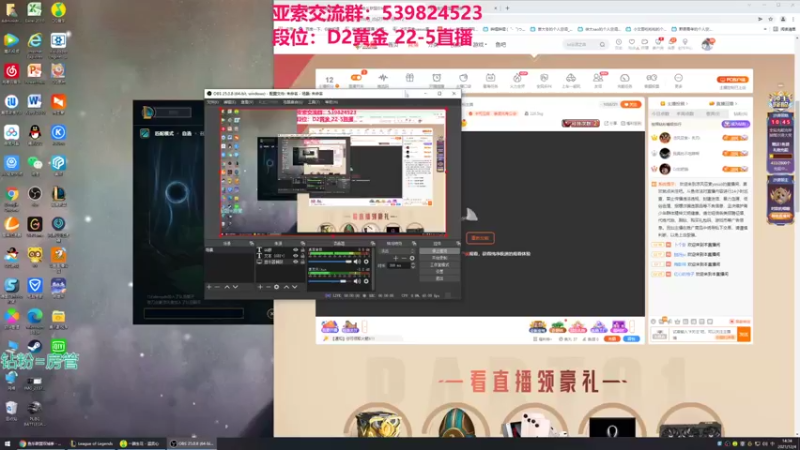Click chat message input field on stream page

pyautogui.click(x=703, y=334)
